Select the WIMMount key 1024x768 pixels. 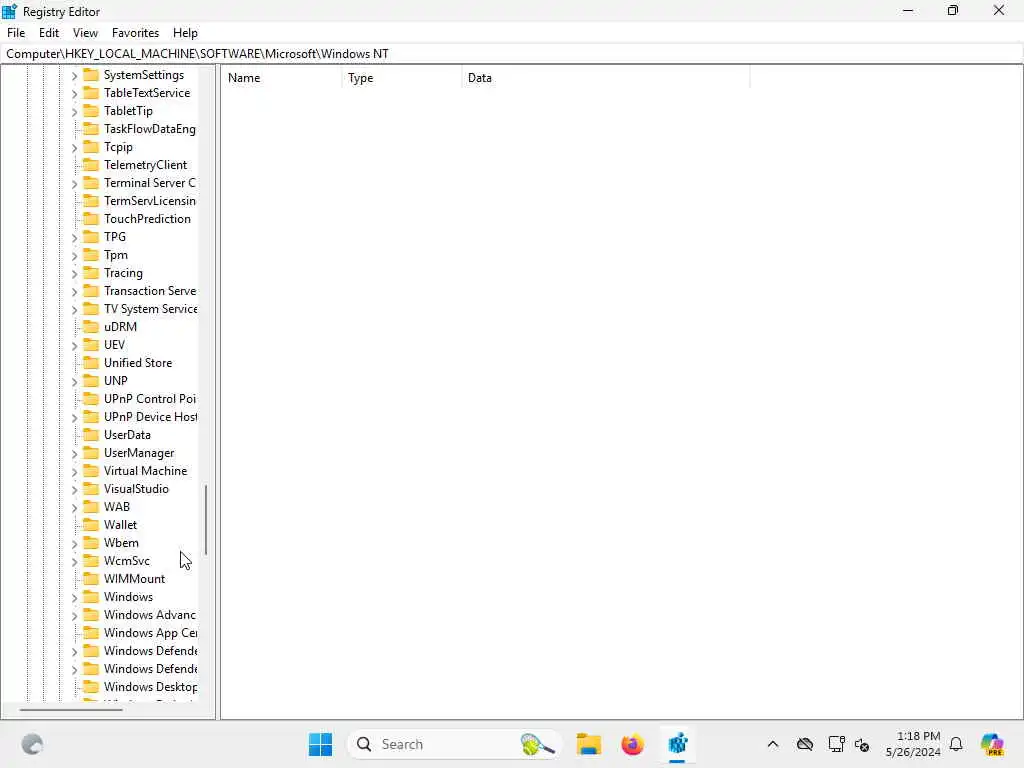point(134,579)
